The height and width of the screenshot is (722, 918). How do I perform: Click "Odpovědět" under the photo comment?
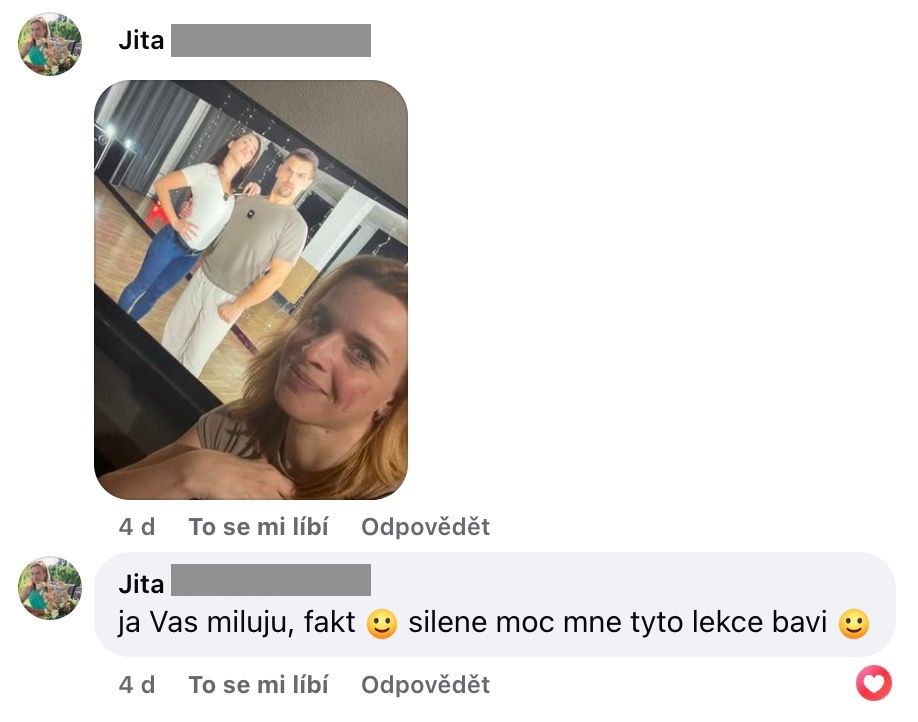click(x=426, y=527)
